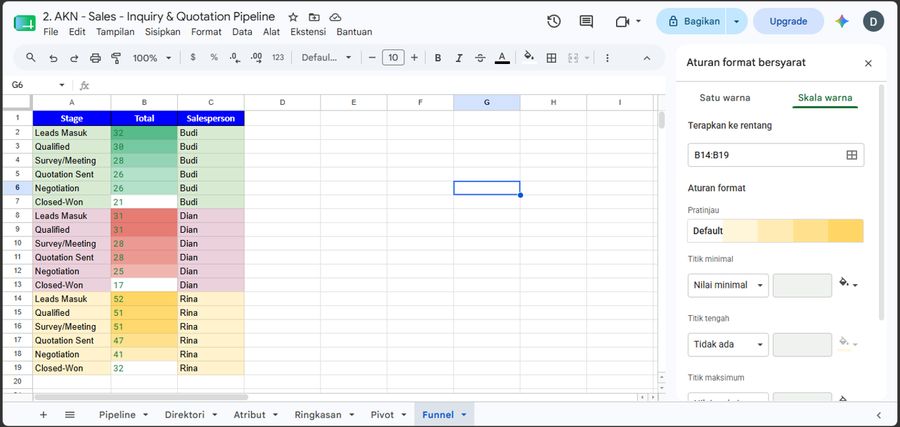Open the Gemini sparkle icon

click(x=841, y=21)
